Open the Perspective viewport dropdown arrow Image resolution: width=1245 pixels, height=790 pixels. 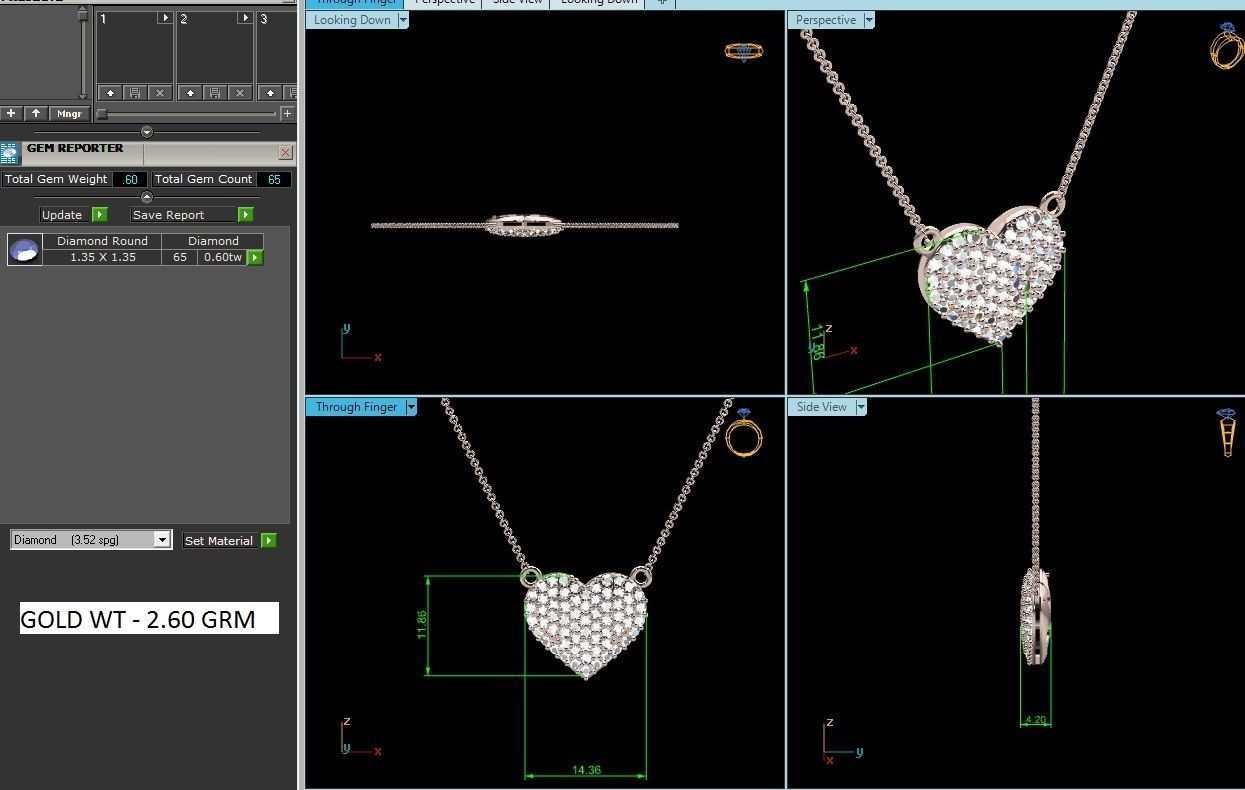[x=869, y=20]
